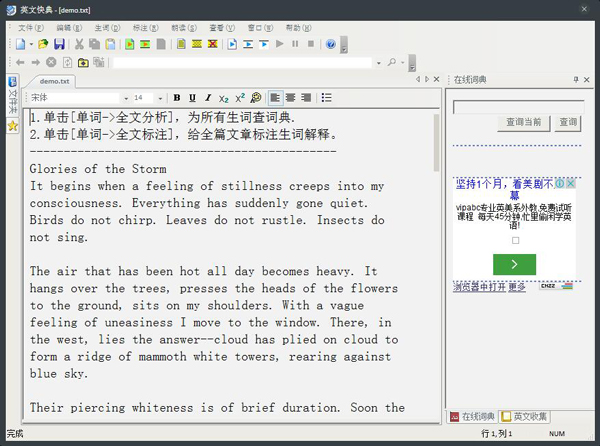Open a file with the yellow folder icon
The image size is (600, 446).
point(43,44)
